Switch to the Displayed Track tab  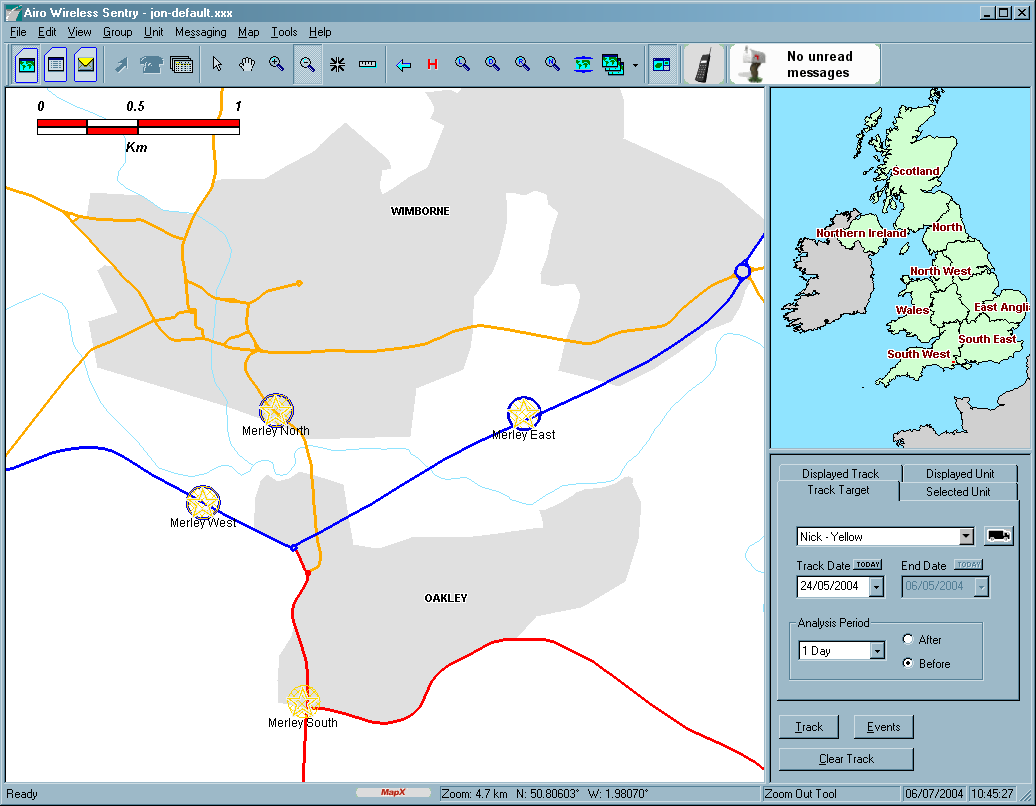click(840, 473)
